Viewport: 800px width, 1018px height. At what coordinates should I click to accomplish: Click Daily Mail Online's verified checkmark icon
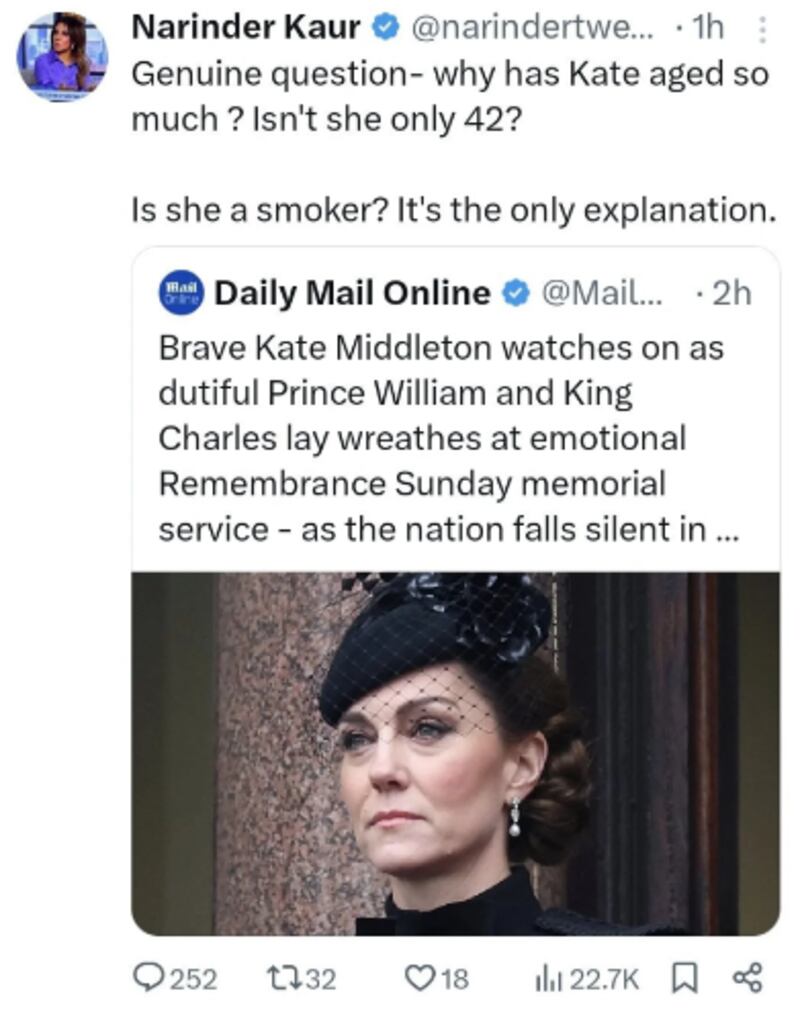(512, 291)
